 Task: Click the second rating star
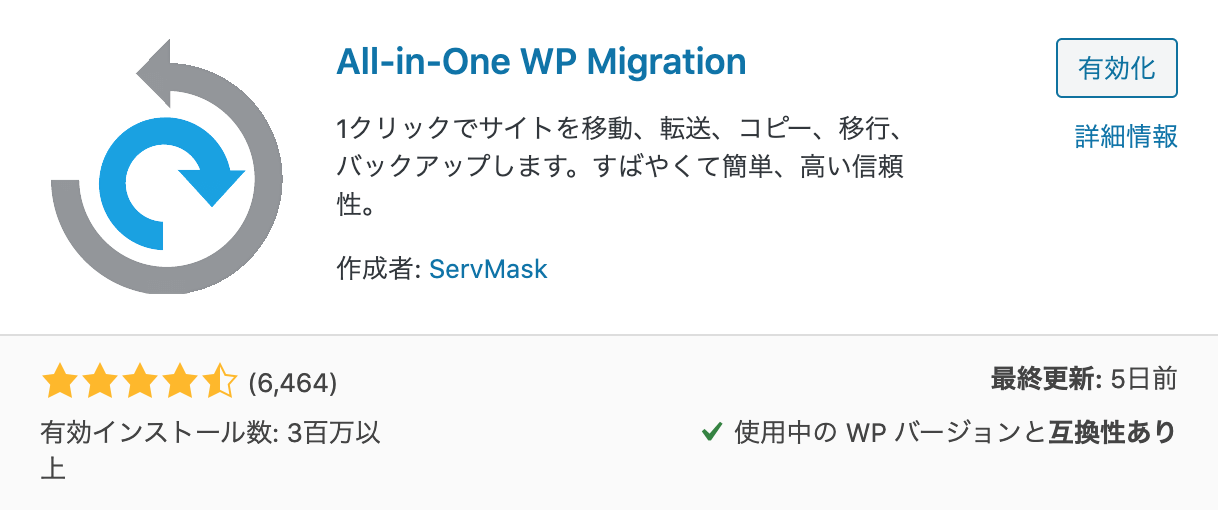100,381
